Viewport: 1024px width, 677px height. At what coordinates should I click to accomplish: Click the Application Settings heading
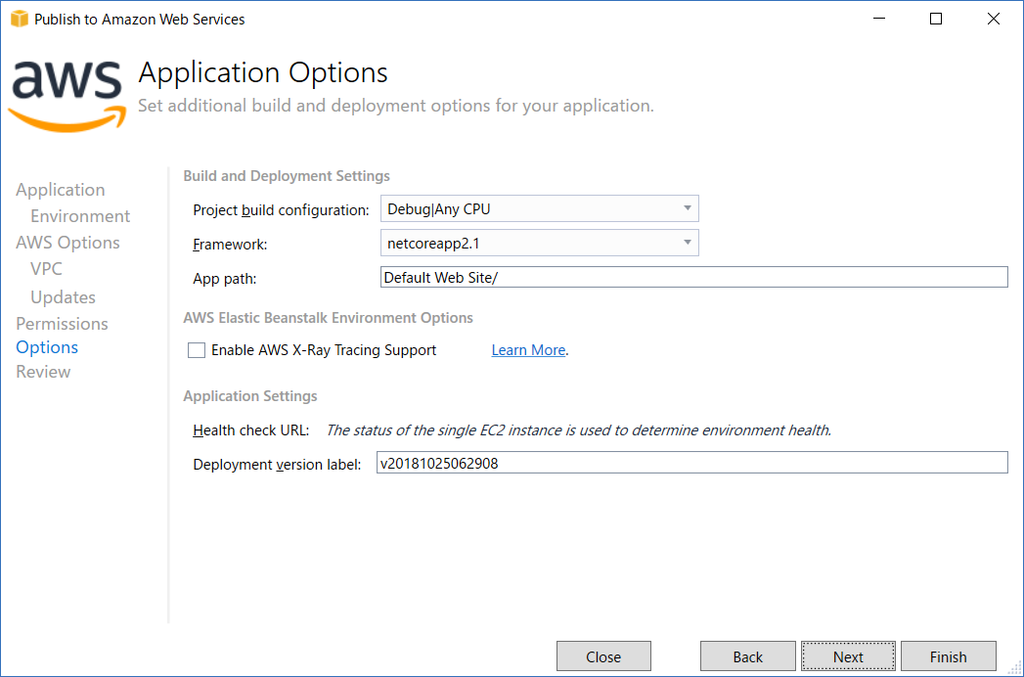click(x=250, y=396)
